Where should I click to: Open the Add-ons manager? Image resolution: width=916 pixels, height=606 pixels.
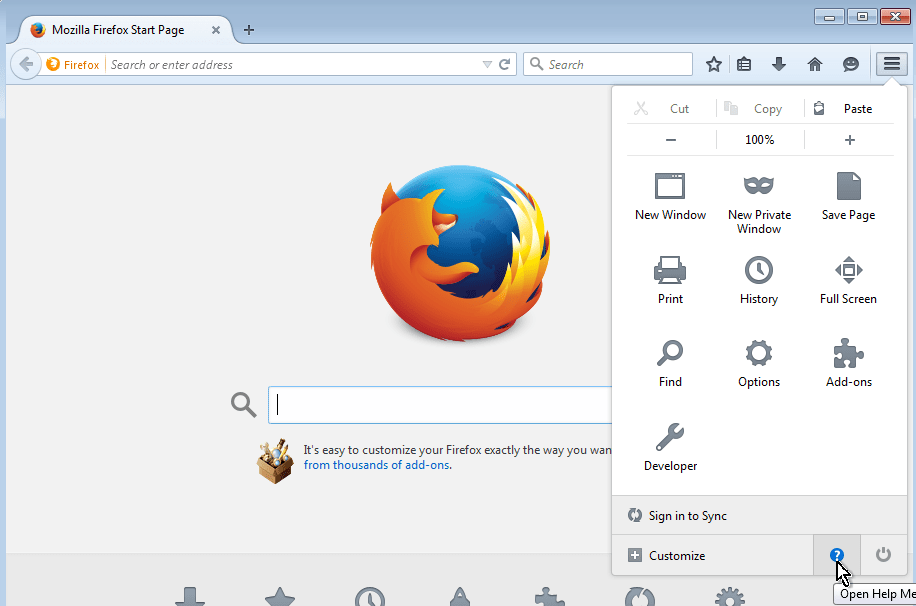pos(848,354)
